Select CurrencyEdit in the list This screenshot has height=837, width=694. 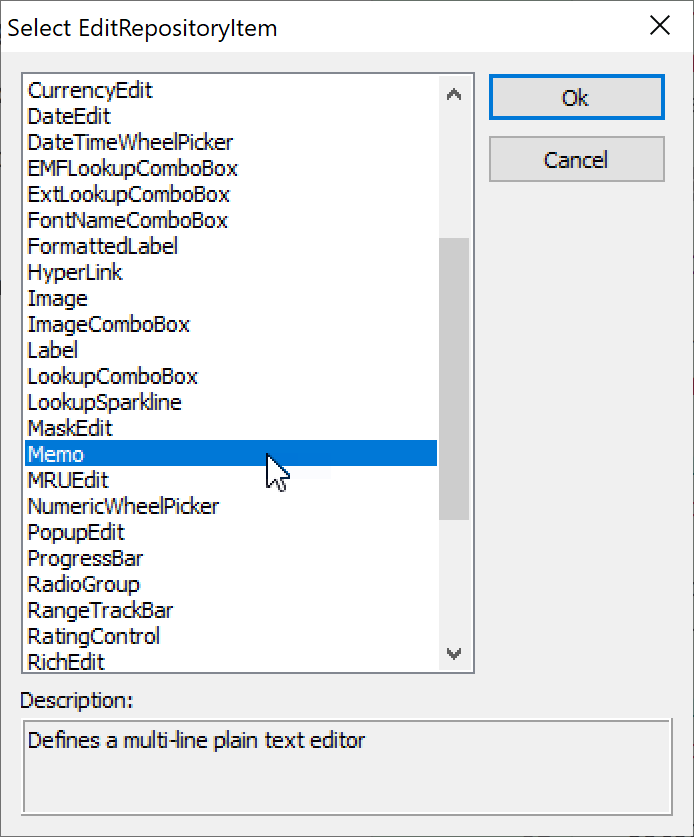(90, 90)
